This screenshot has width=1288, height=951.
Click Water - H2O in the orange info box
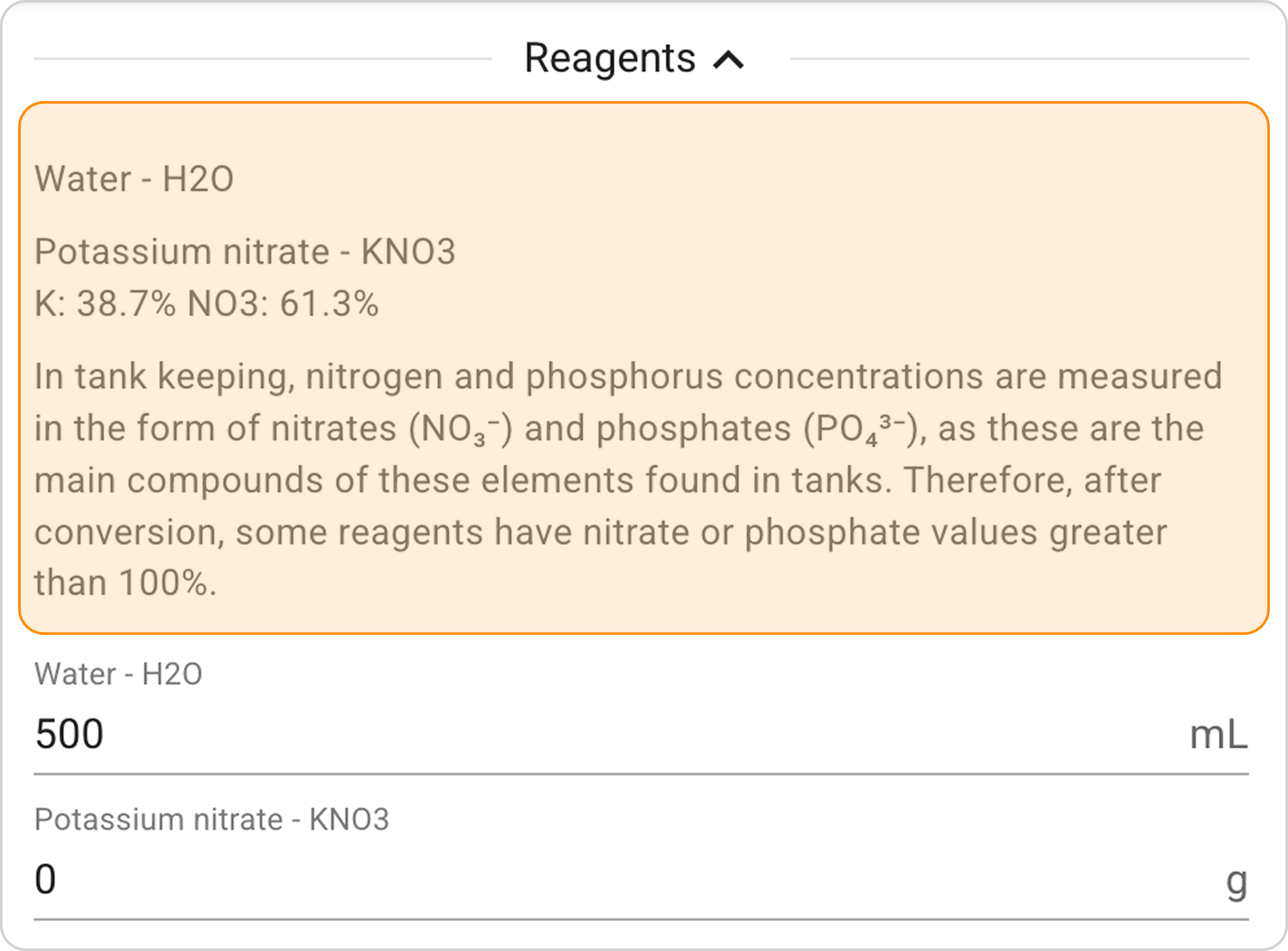[x=134, y=179]
